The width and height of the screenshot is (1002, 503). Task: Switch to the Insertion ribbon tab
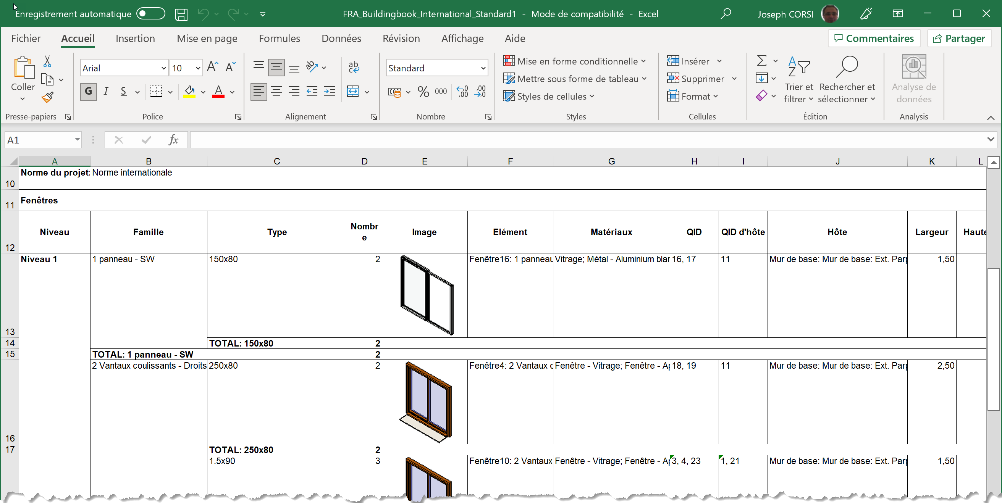(x=135, y=39)
